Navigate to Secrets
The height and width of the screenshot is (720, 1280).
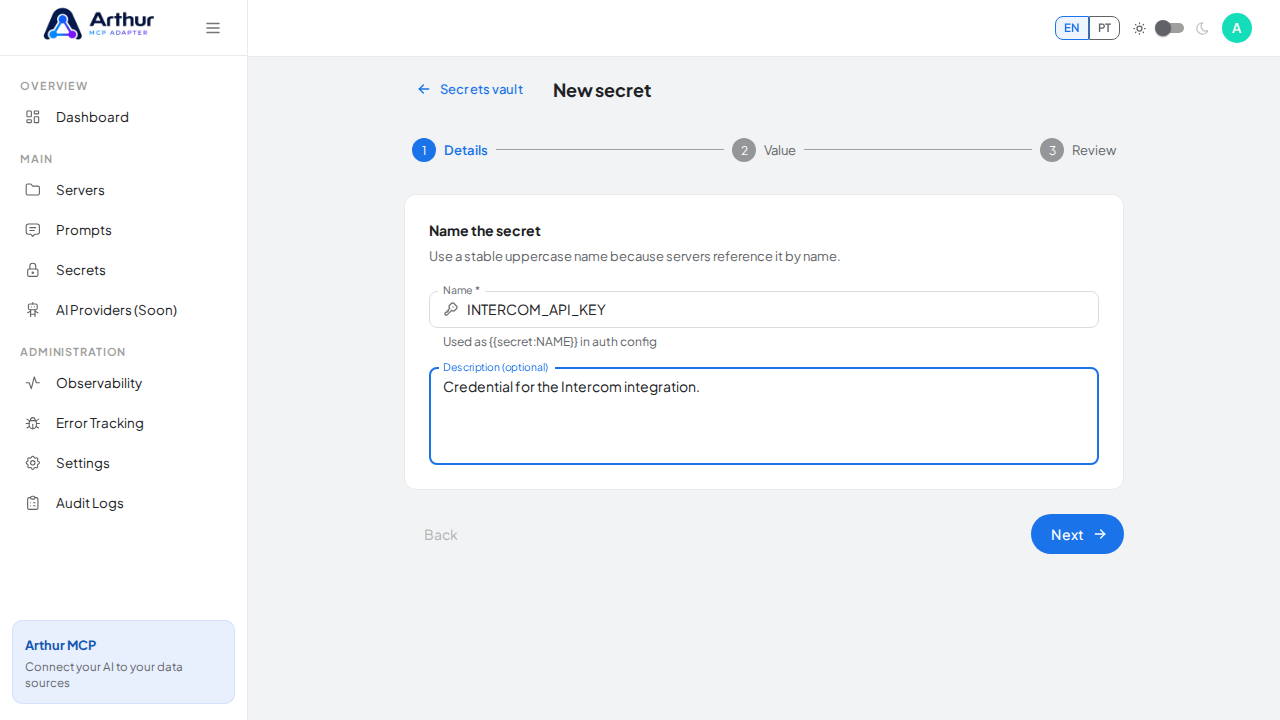(x=124, y=270)
